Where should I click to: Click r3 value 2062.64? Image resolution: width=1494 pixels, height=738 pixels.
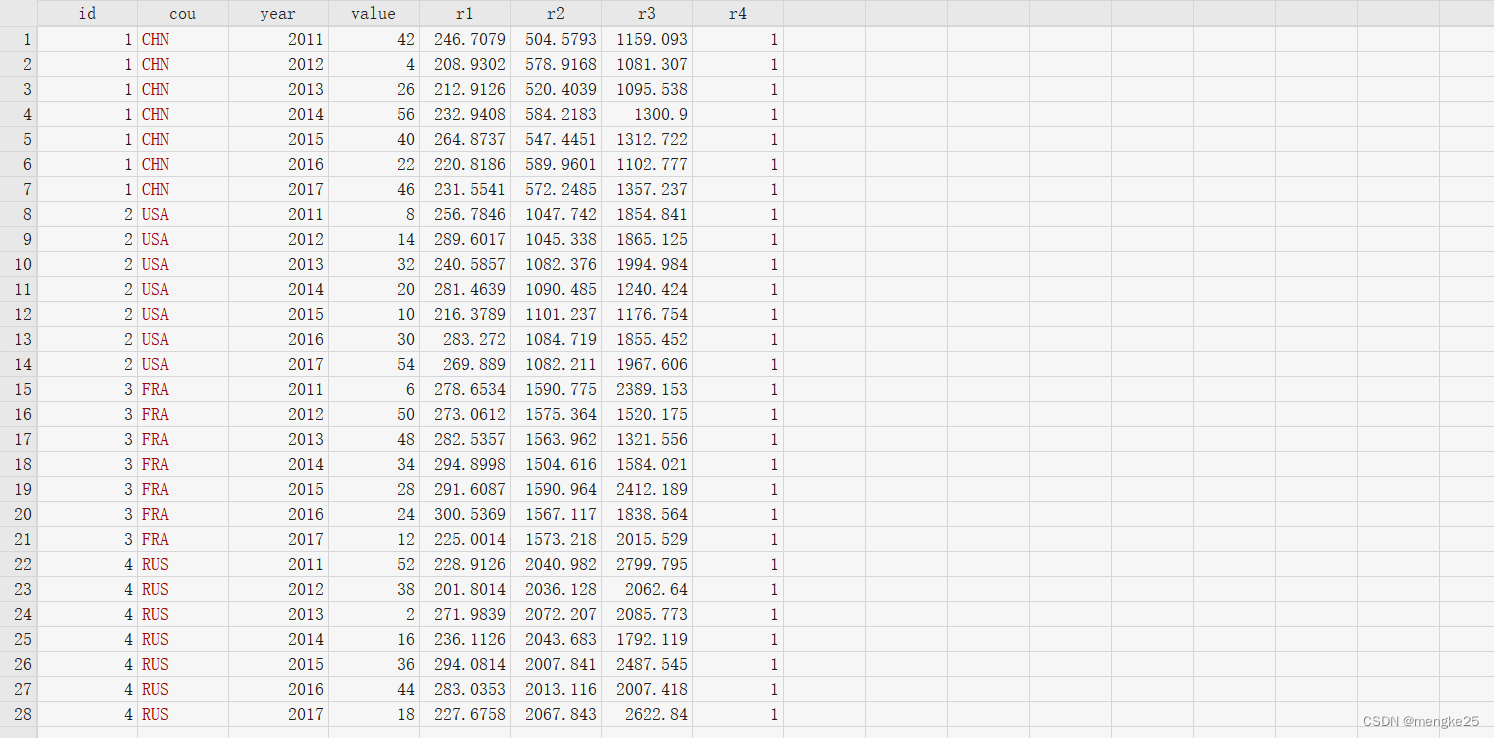point(647,589)
